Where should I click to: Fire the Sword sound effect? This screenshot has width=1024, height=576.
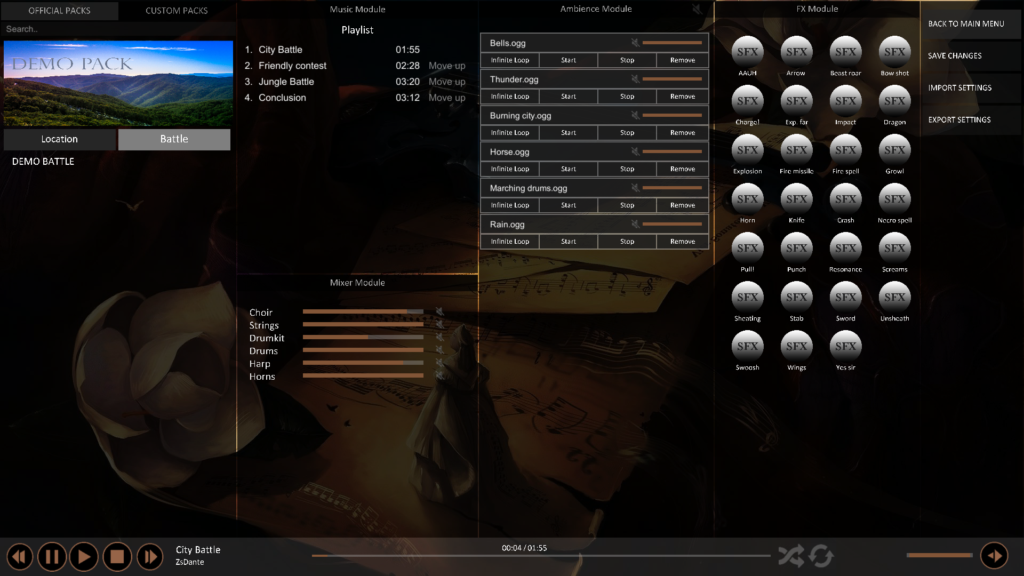click(x=845, y=296)
